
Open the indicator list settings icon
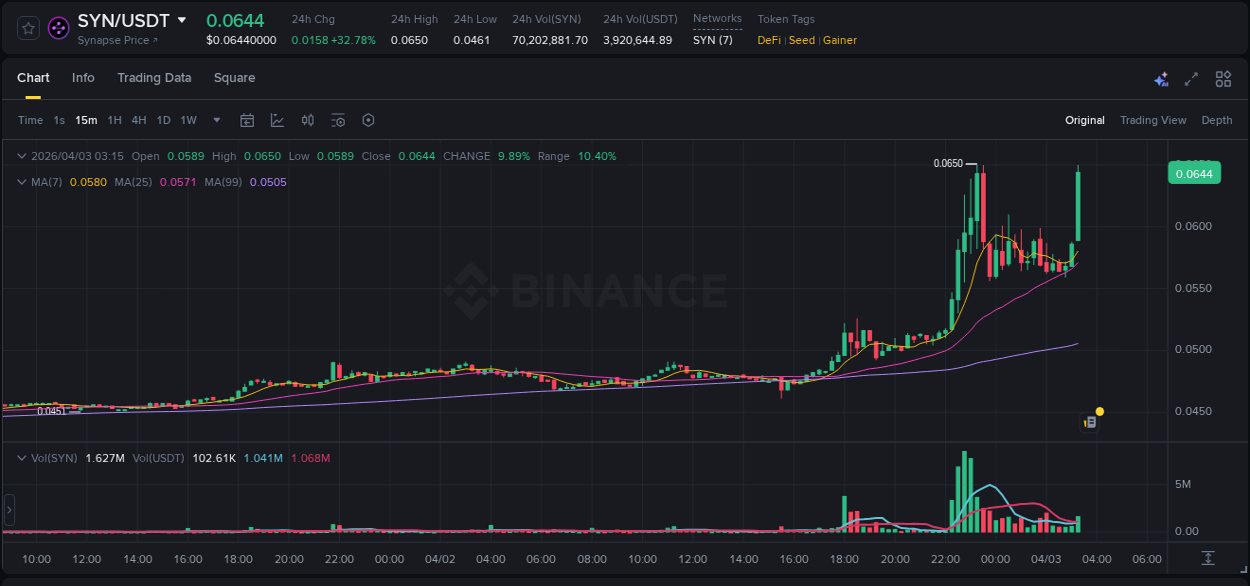click(x=338, y=120)
